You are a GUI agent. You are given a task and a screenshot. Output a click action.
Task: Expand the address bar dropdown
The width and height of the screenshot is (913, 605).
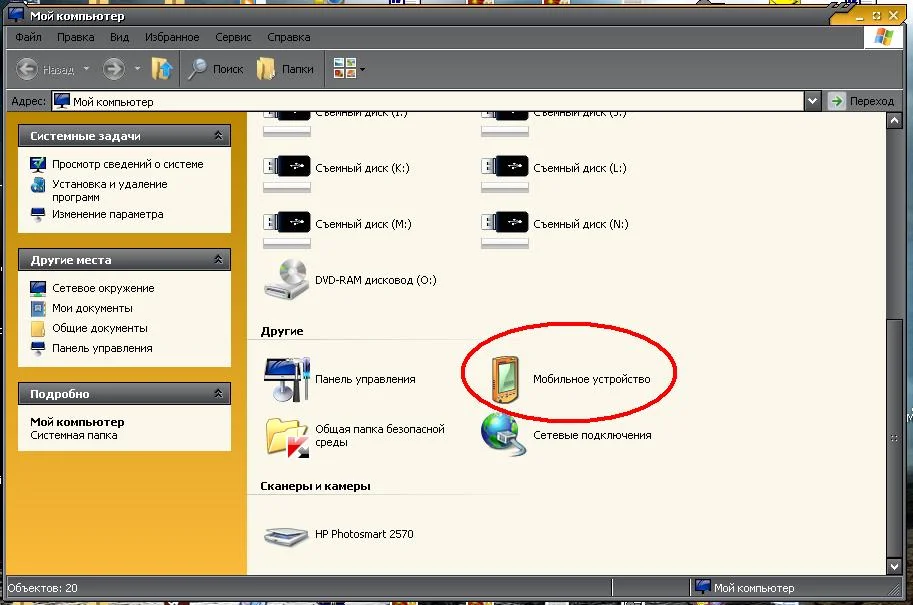[x=812, y=101]
